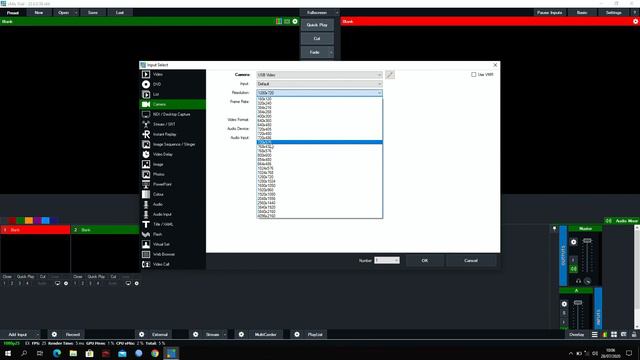Select the Video input type
This screenshot has height=360, width=640.
(172, 74)
